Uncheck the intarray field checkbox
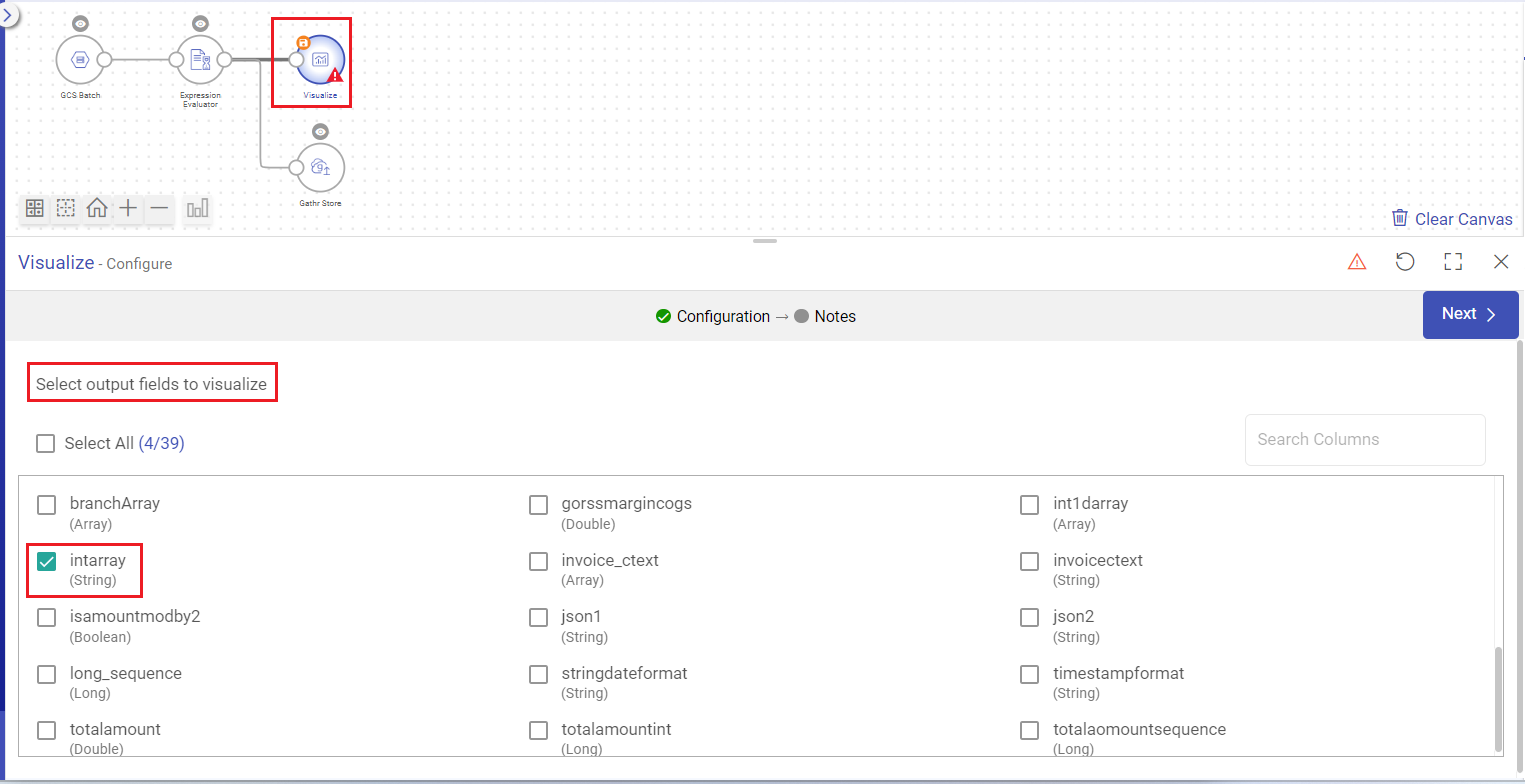The width and height of the screenshot is (1525, 784). tap(47, 561)
